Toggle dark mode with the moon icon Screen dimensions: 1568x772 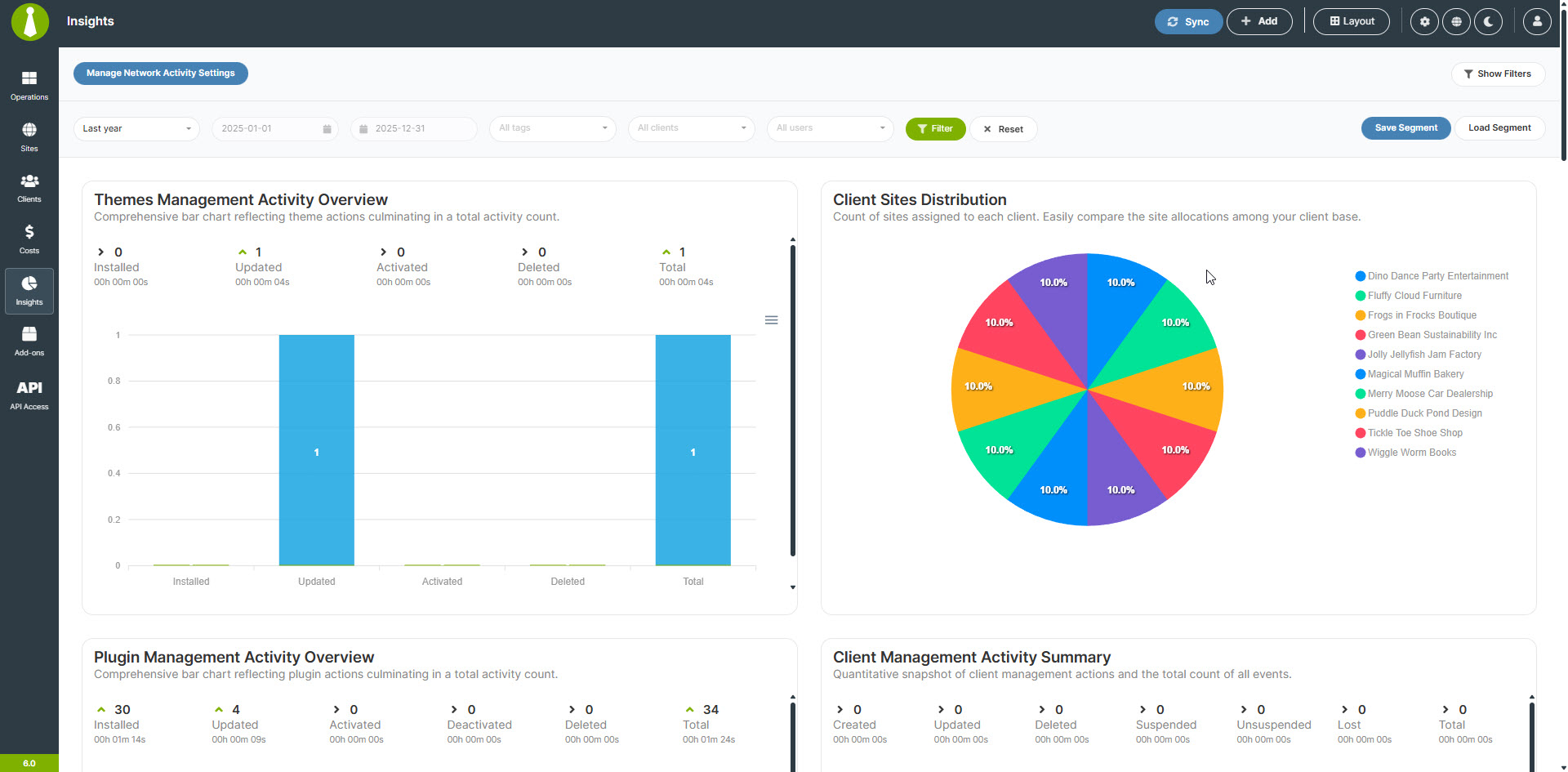pyautogui.click(x=1488, y=21)
